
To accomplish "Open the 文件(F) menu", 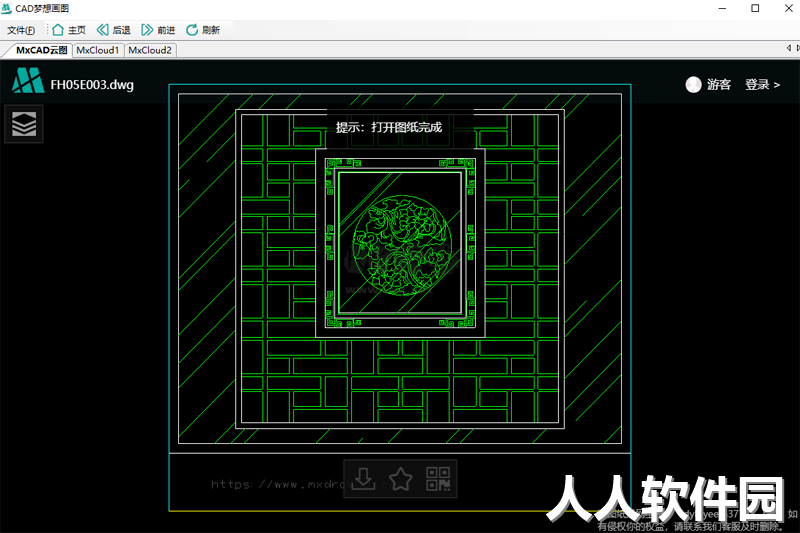I will [x=21, y=30].
